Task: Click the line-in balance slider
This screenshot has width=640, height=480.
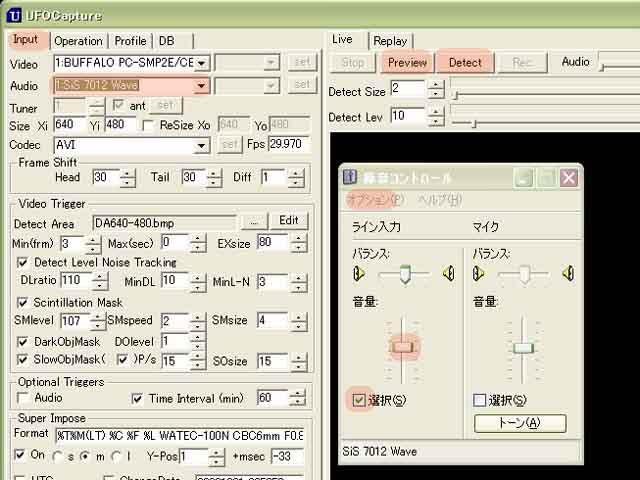Action: tap(405, 273)
